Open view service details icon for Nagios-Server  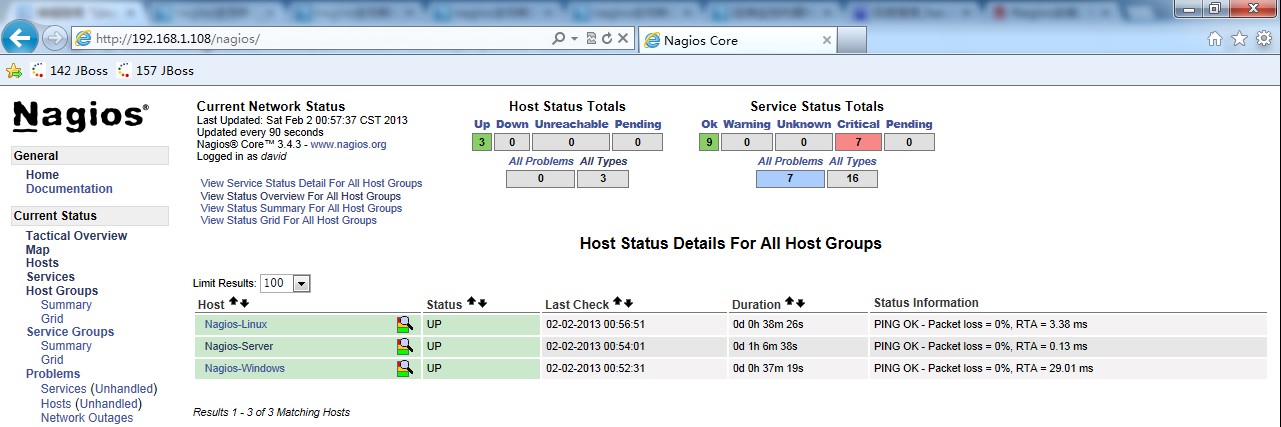tap(404, 346)
